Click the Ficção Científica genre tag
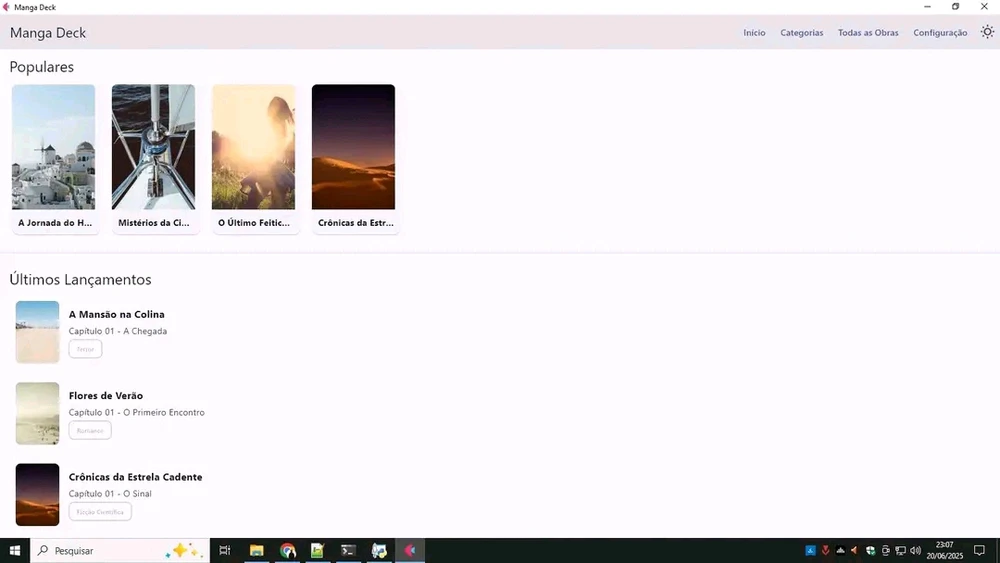Viewport: 1000px width, 563px height. point(100,512)
